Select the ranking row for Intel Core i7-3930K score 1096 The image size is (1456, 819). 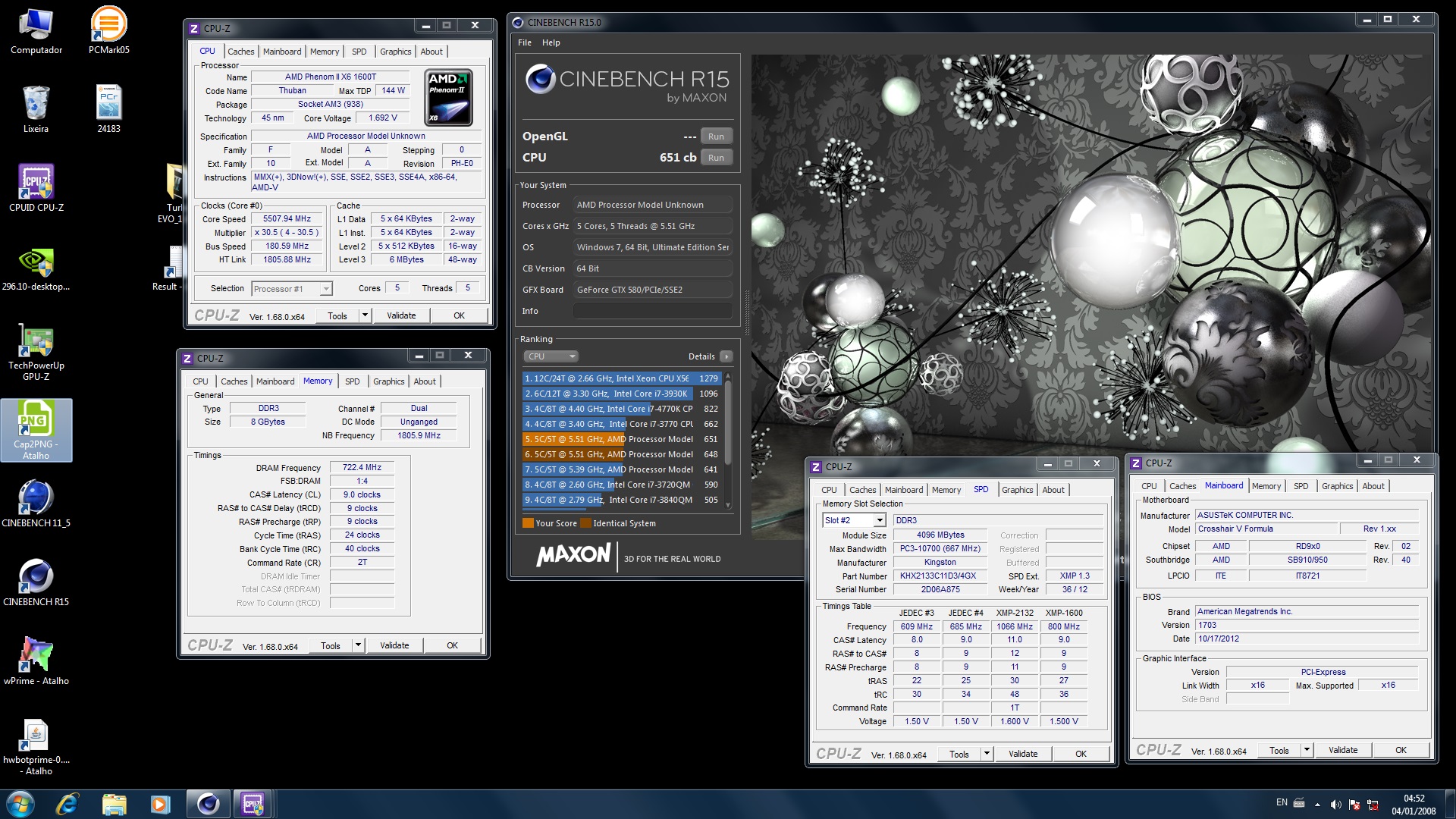tap(621, 394)
